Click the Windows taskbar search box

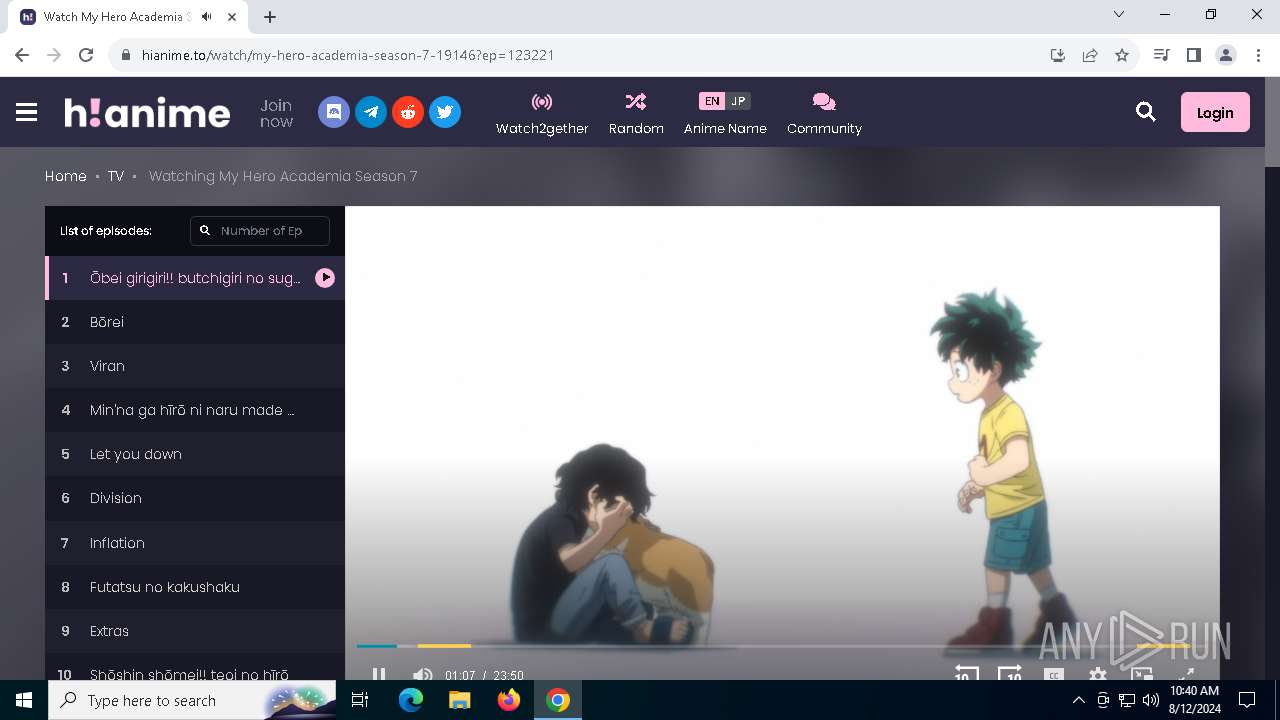pos(193,700)
